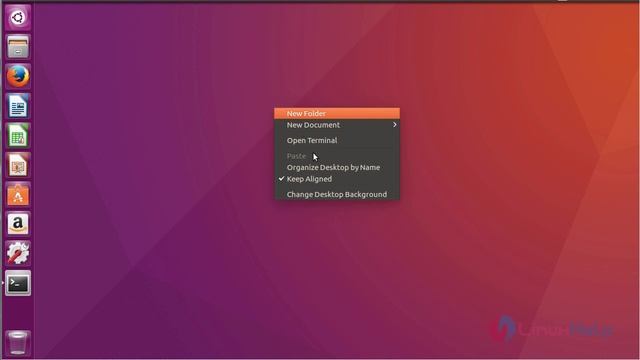Screen dimensions: 640x360
Task: Launch Firefox web browser
Action: (18, 76)
